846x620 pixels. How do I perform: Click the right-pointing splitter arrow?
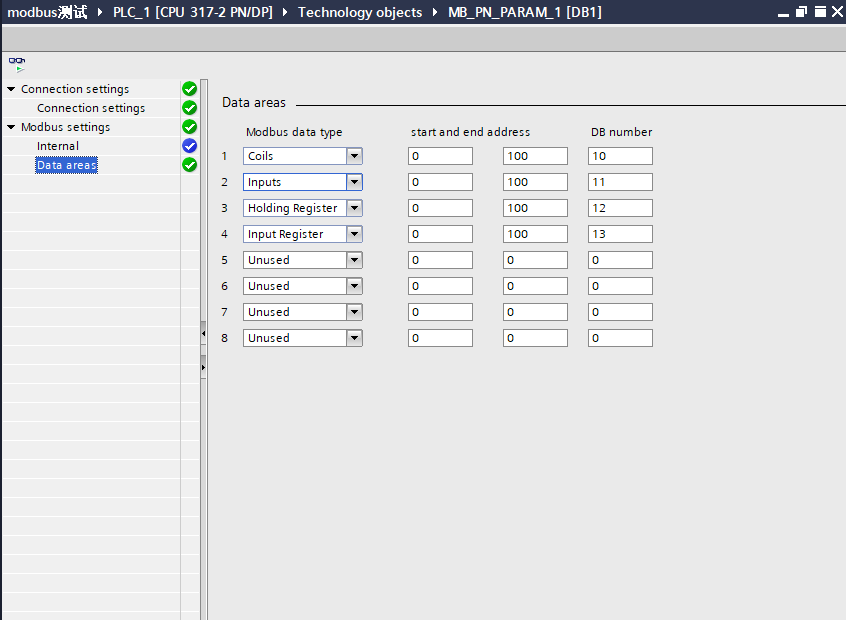204,367
